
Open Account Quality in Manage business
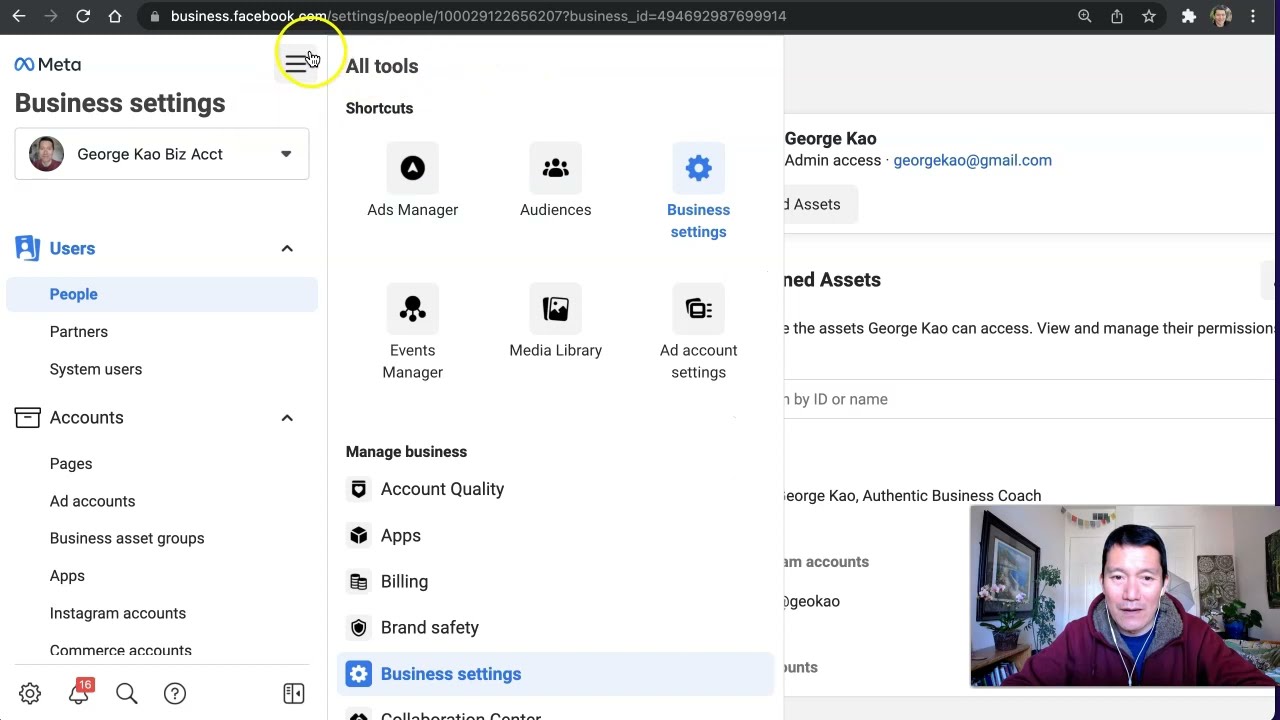click(442, 489)
